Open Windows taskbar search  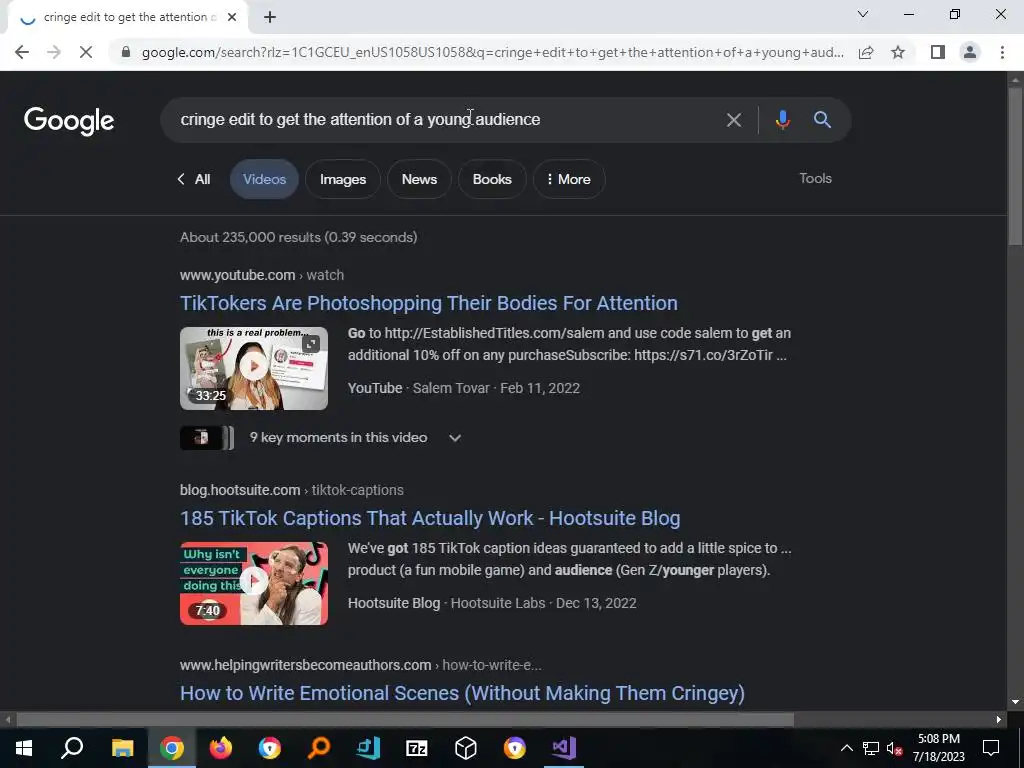72,748
